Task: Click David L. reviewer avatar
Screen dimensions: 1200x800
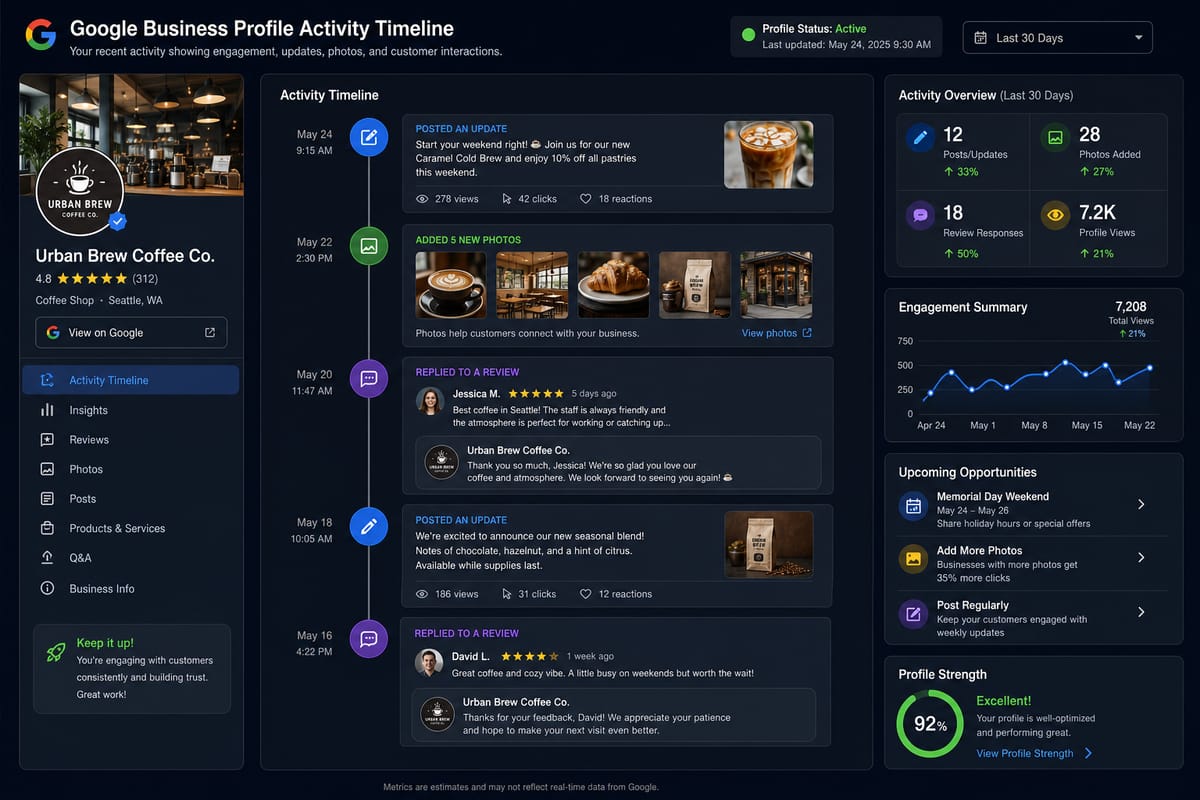Action: tap(429, 663)
